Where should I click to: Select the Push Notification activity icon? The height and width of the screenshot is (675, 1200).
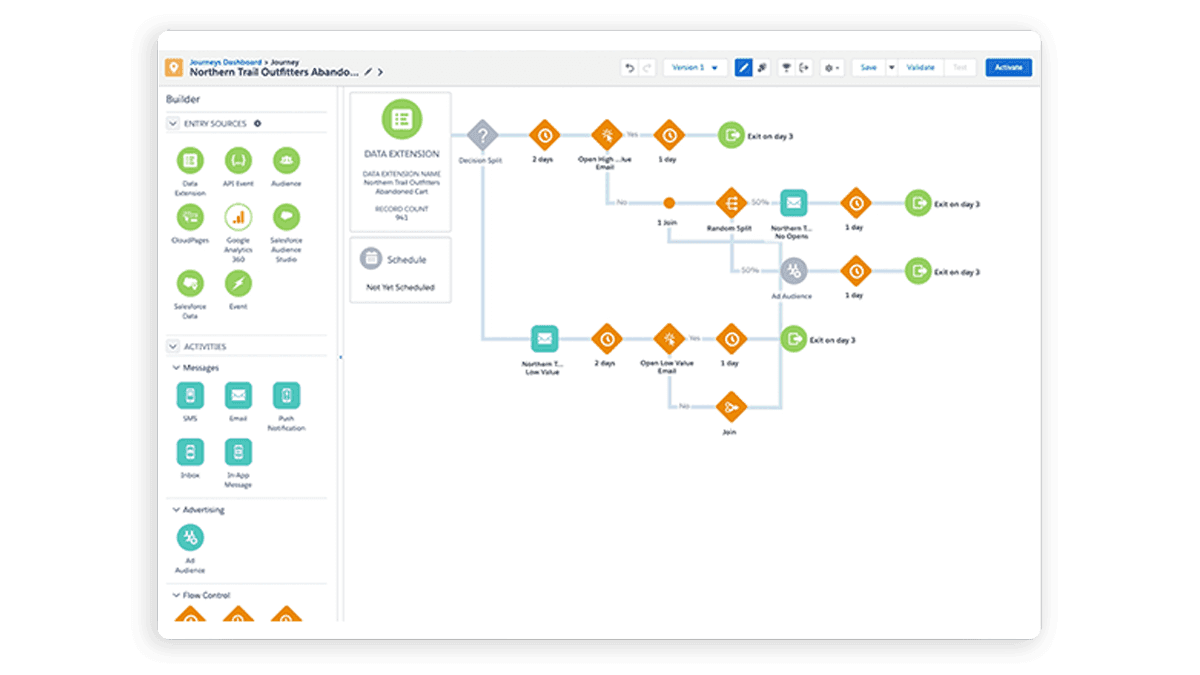286,396
